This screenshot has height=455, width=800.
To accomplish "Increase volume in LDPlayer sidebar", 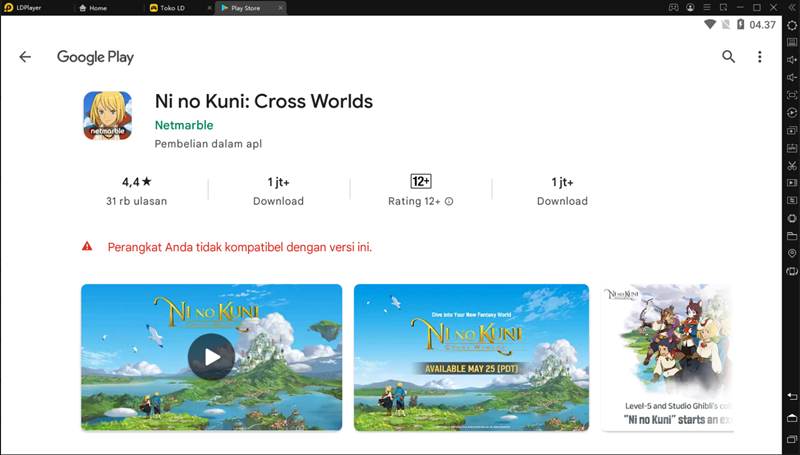I will coord(792,60).
